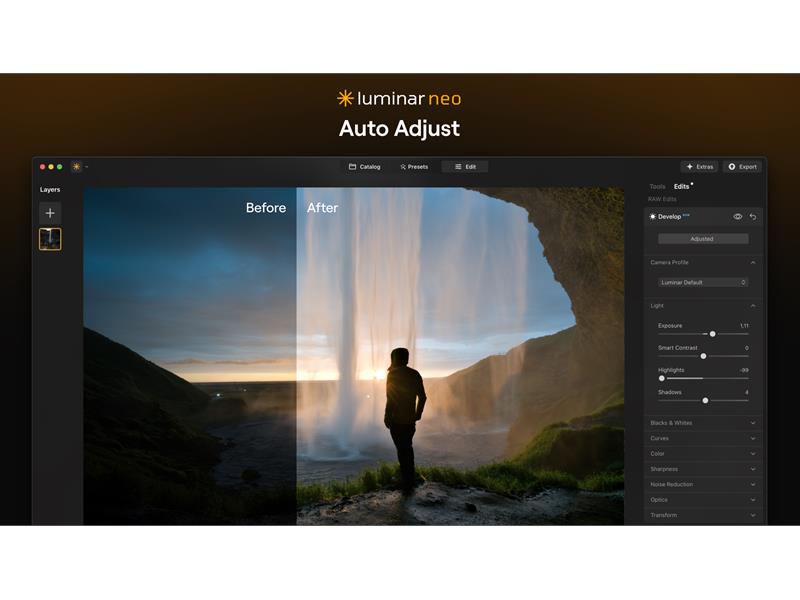
Task: Click the Exposure value 1.11
Action: tap(744, 326)
